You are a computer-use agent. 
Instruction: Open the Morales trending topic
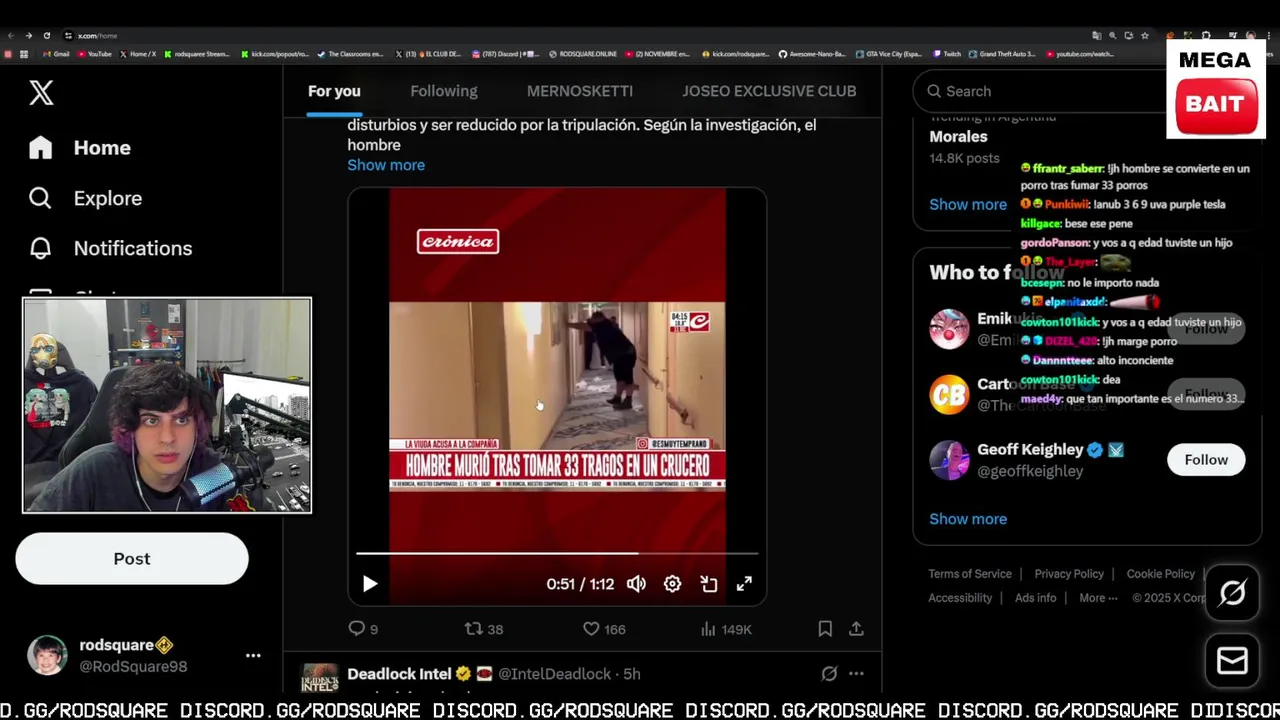pyautogui.click(x=958, y=137)
